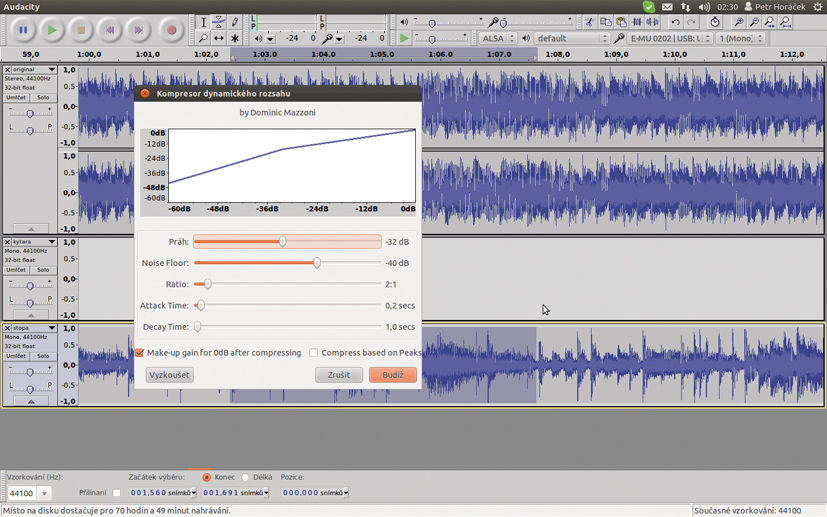Select the Draw pencil tool
Viewport: 827px width, 517px height.
pyautogui.click(x=235, y=22)
